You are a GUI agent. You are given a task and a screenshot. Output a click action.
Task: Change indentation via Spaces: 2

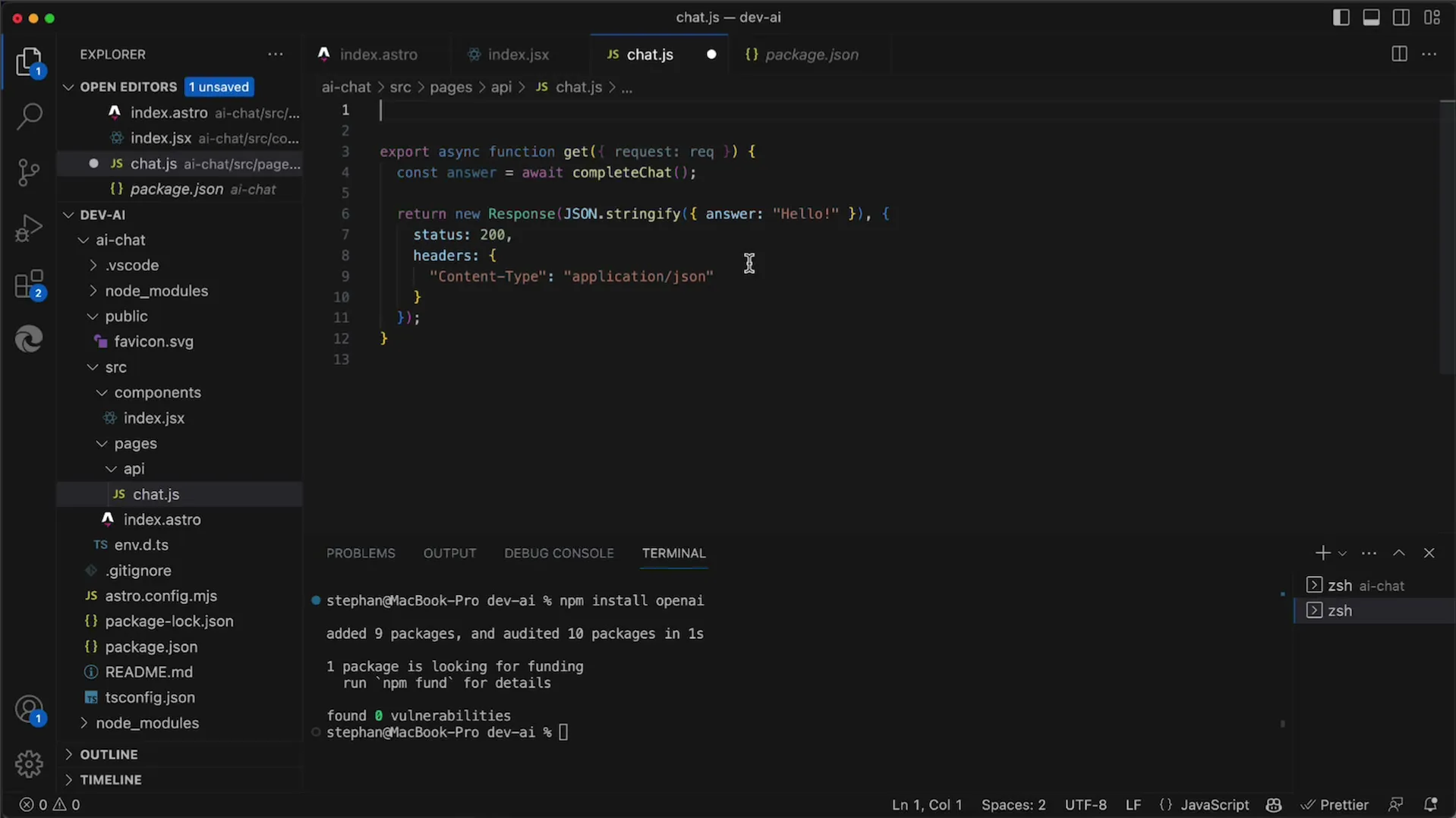point(1013,804)
